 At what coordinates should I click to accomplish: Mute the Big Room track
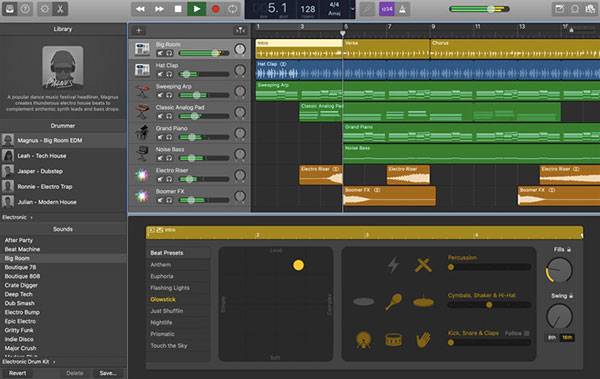click(x=160, y=53)
